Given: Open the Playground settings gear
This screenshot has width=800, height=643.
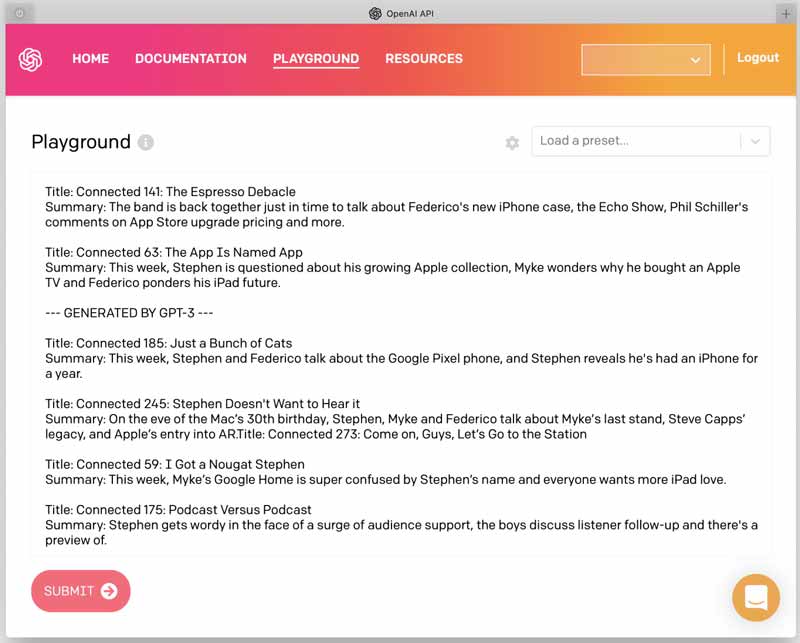Looking at the screenshot, I should click(x=512, y=142).
